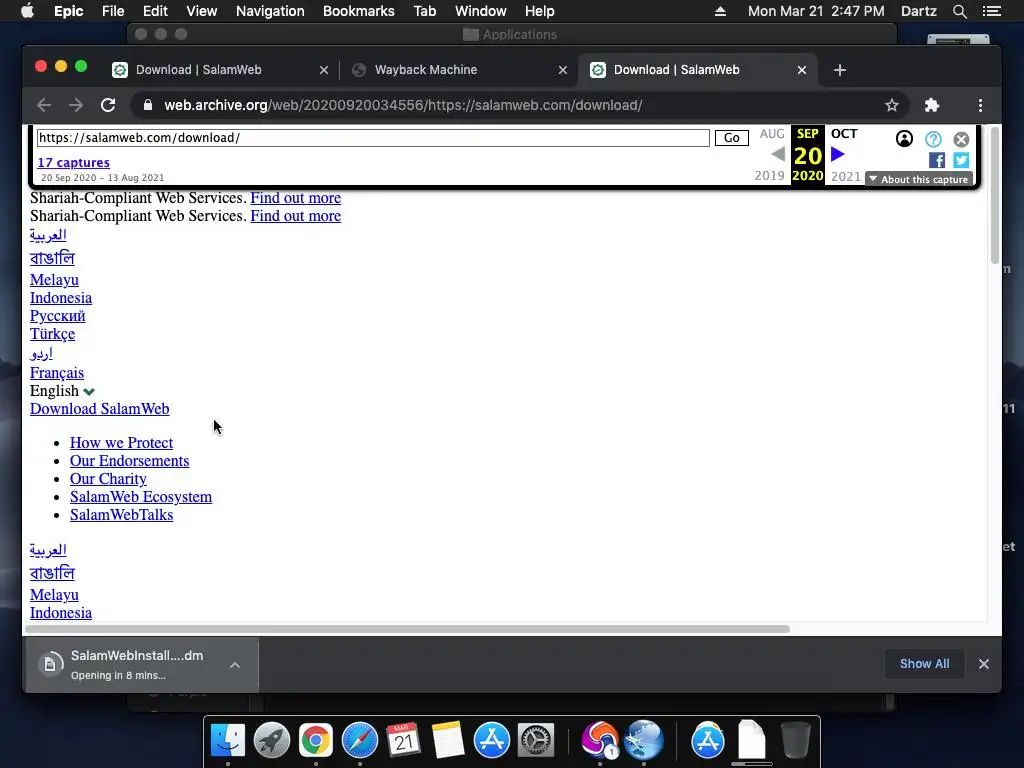The height and width of the screenshot is (768, 1024).
Task: Click second Find out more link
Action: click(x=295, y=216)
